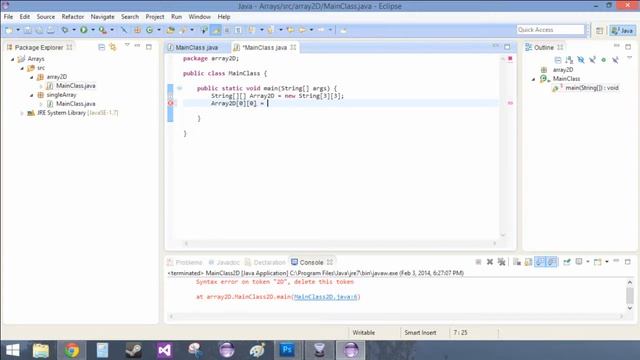Viewport: 640px width, 360px height.
Task: Open the Project menu
Action: tap(155, 17)
